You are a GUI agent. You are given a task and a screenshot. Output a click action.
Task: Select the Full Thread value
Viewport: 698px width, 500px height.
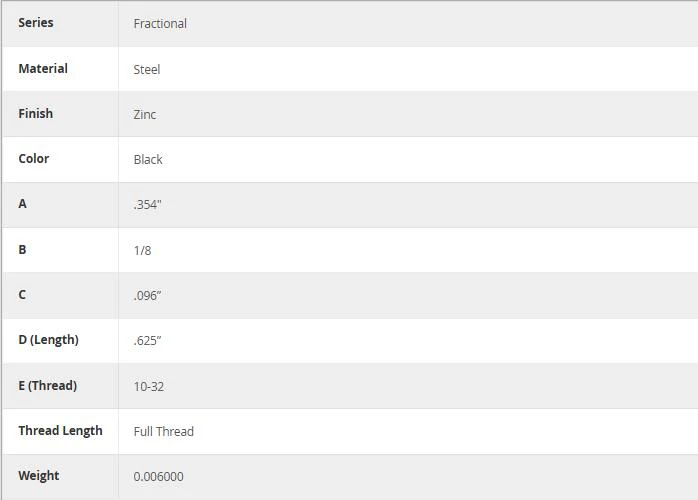tap(163, 431)
